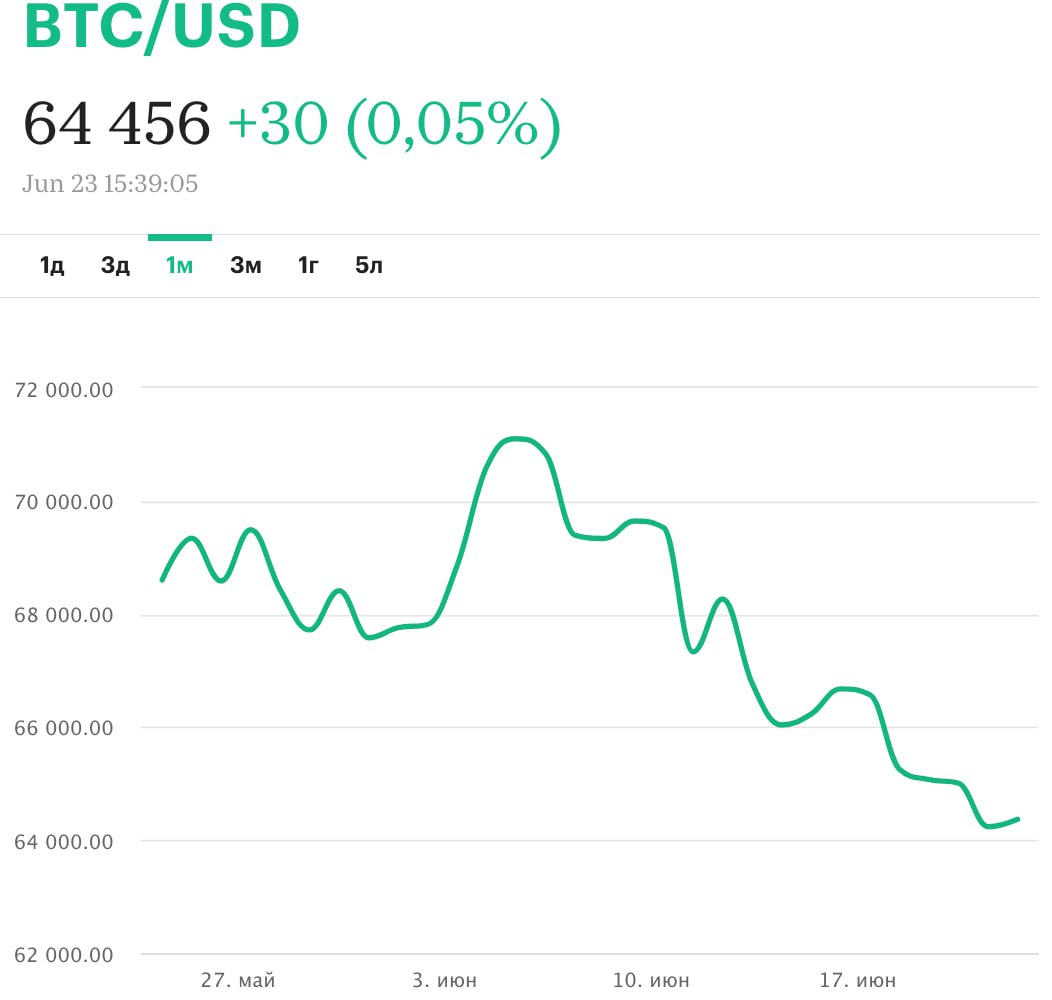This screenshot has height=1000, width=1052.
Task: Click the 70 000.00 price axis label
Action: 65,502
